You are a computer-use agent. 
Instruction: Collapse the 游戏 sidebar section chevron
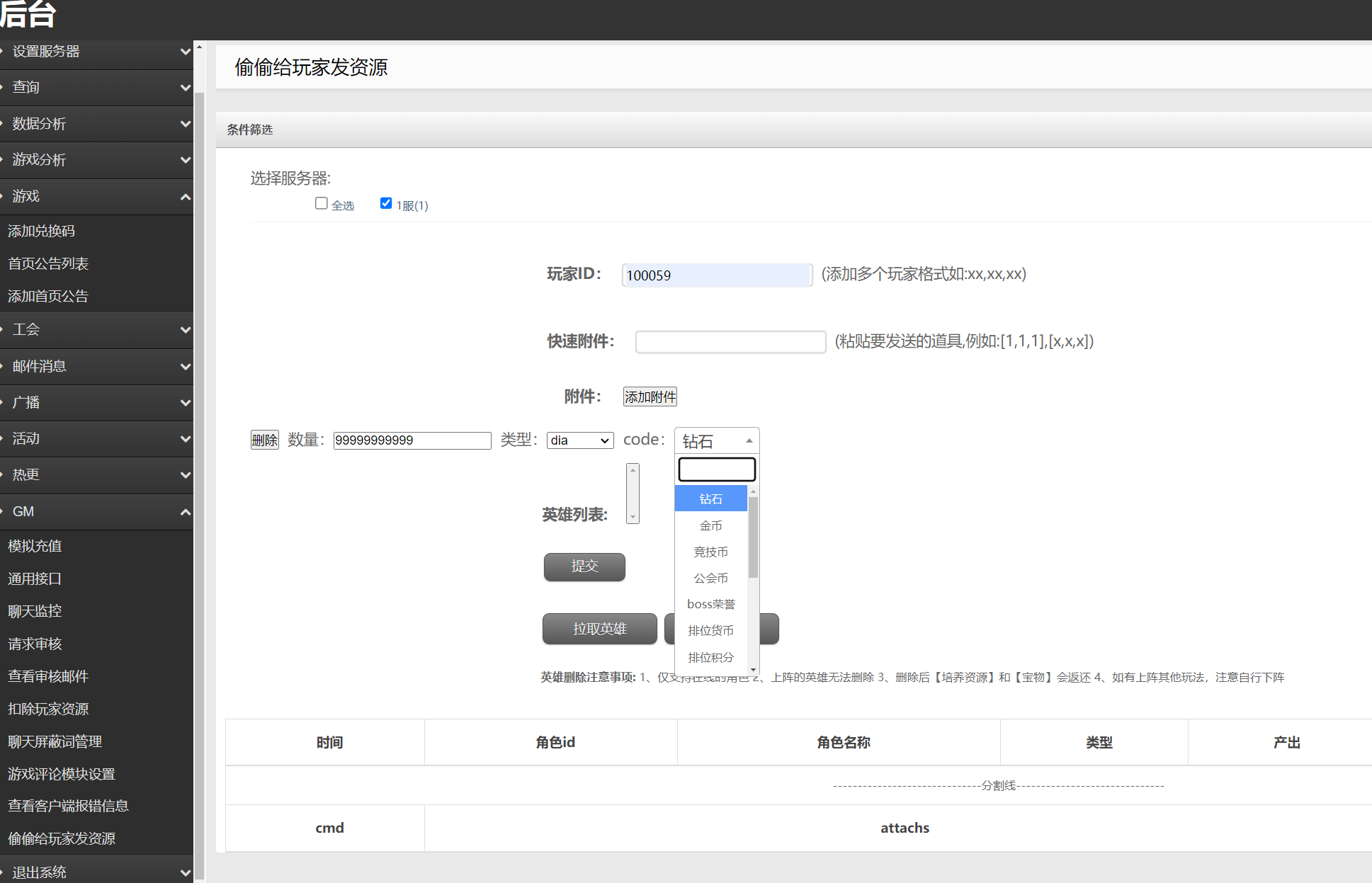coord(185,197)
